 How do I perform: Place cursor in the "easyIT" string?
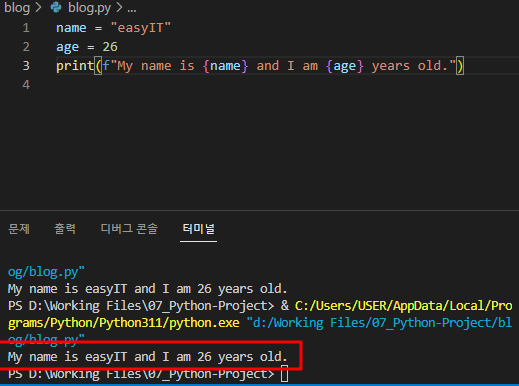(x=141, y=28)
